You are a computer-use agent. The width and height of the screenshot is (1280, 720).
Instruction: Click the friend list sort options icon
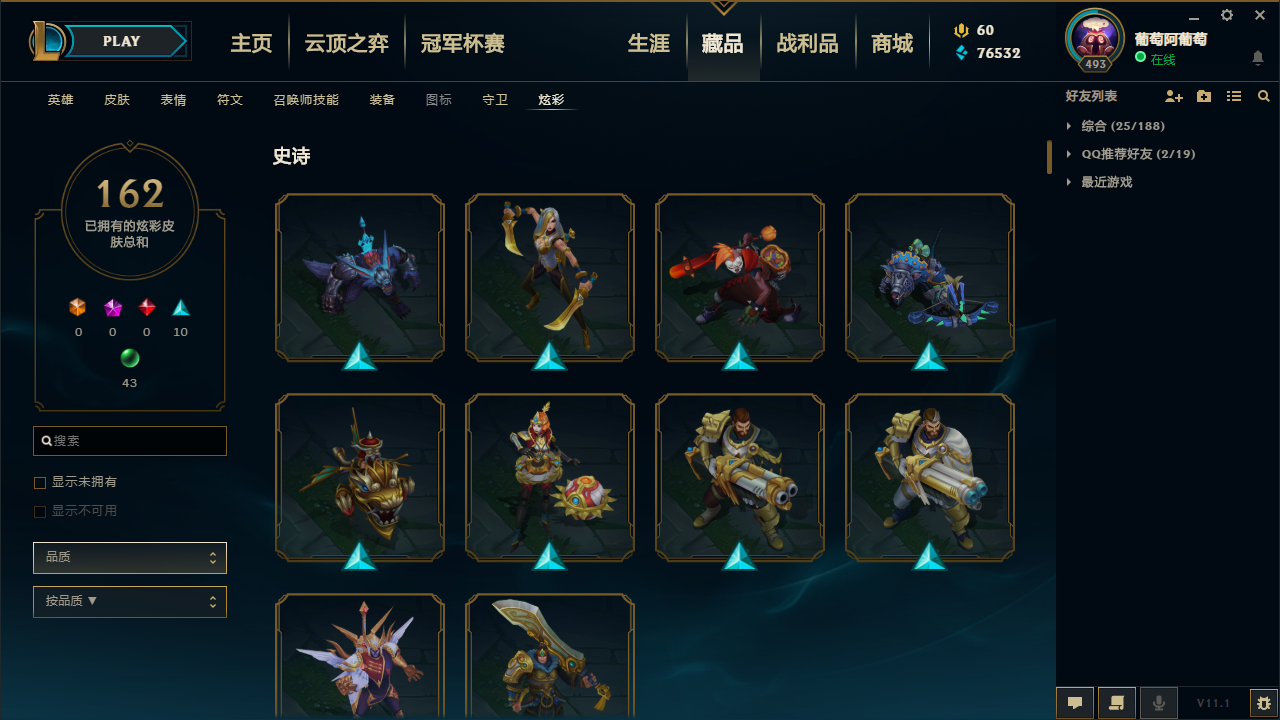(x=1234, y=96)
